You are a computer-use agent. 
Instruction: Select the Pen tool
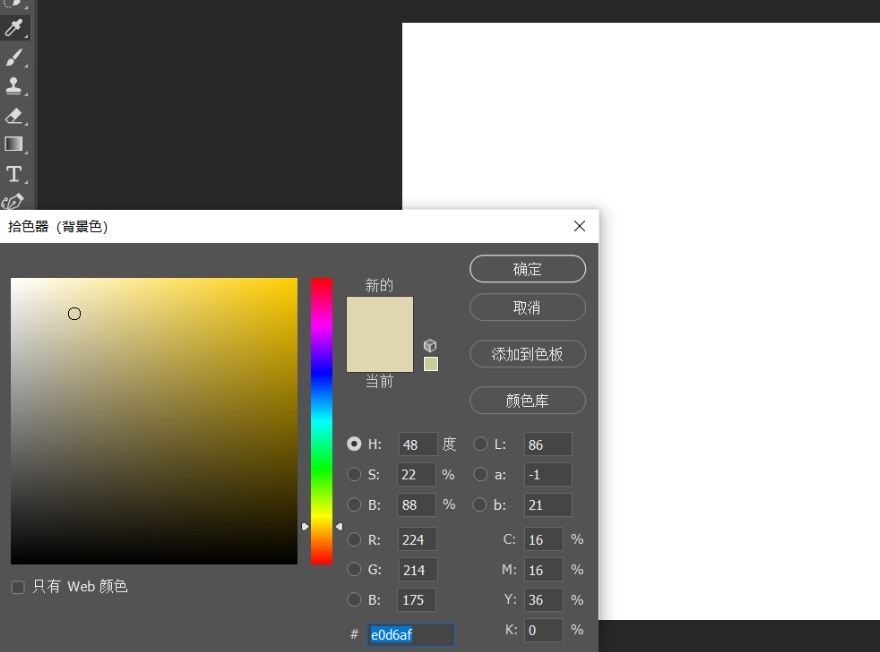click(14, 199)
